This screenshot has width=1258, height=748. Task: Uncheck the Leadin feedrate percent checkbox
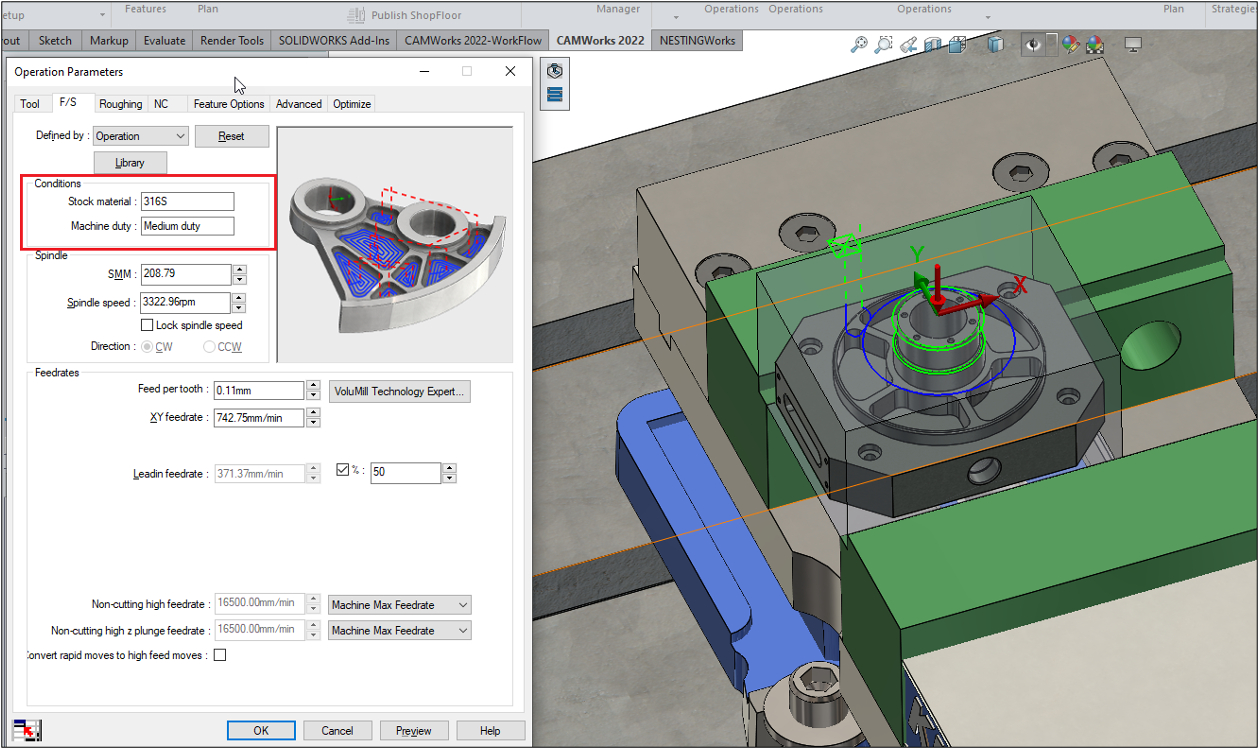343,469
